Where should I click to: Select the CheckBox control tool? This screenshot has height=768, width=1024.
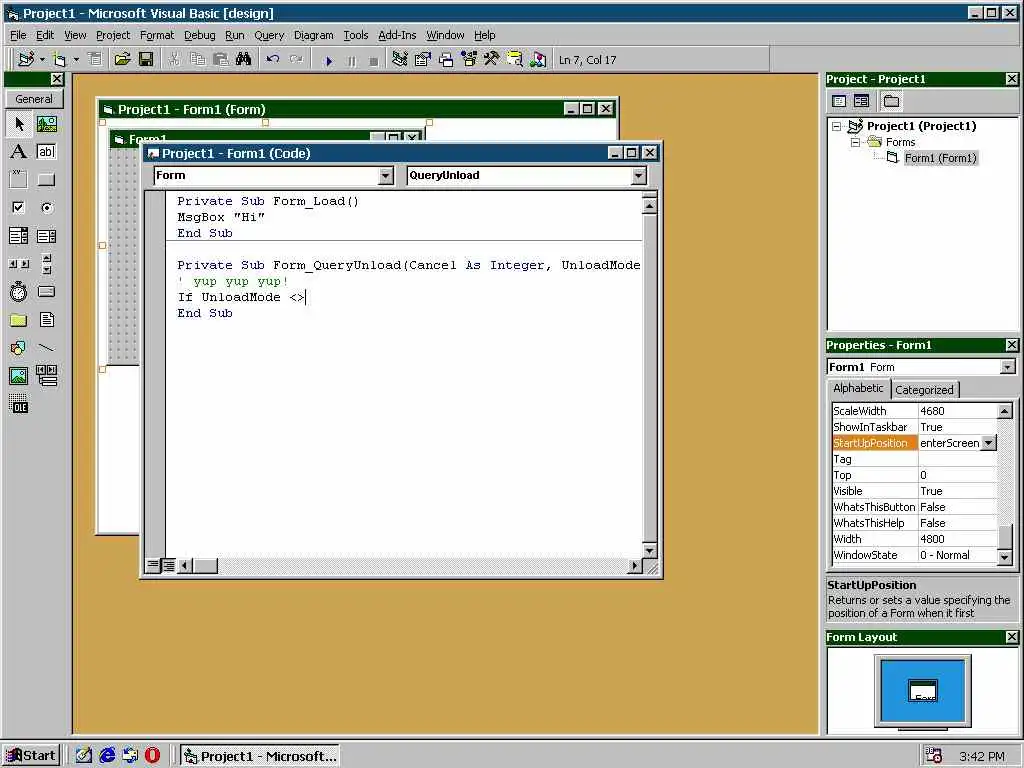19,208
